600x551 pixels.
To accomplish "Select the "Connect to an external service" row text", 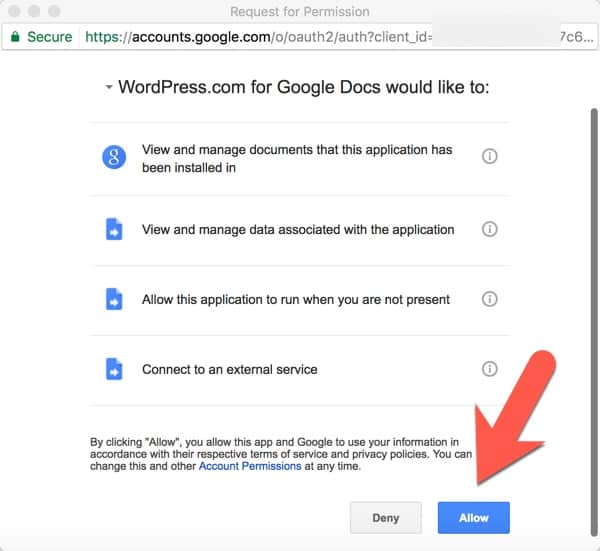I will tap(229, 369).
